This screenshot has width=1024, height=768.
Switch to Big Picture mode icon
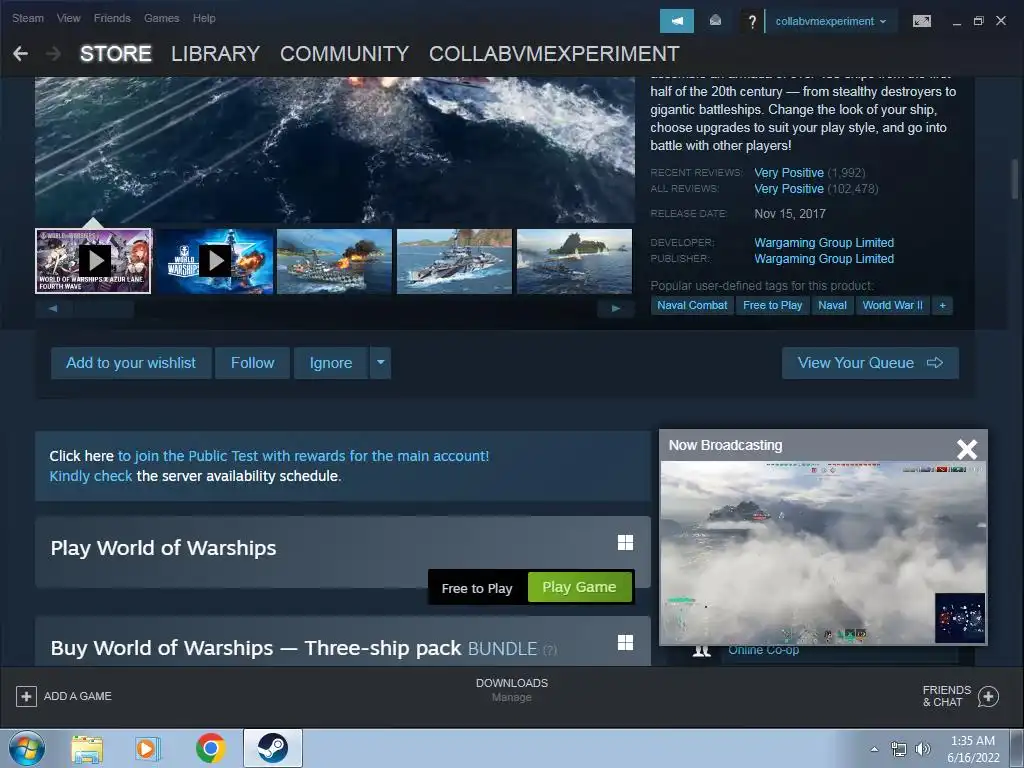click(921, 21)
